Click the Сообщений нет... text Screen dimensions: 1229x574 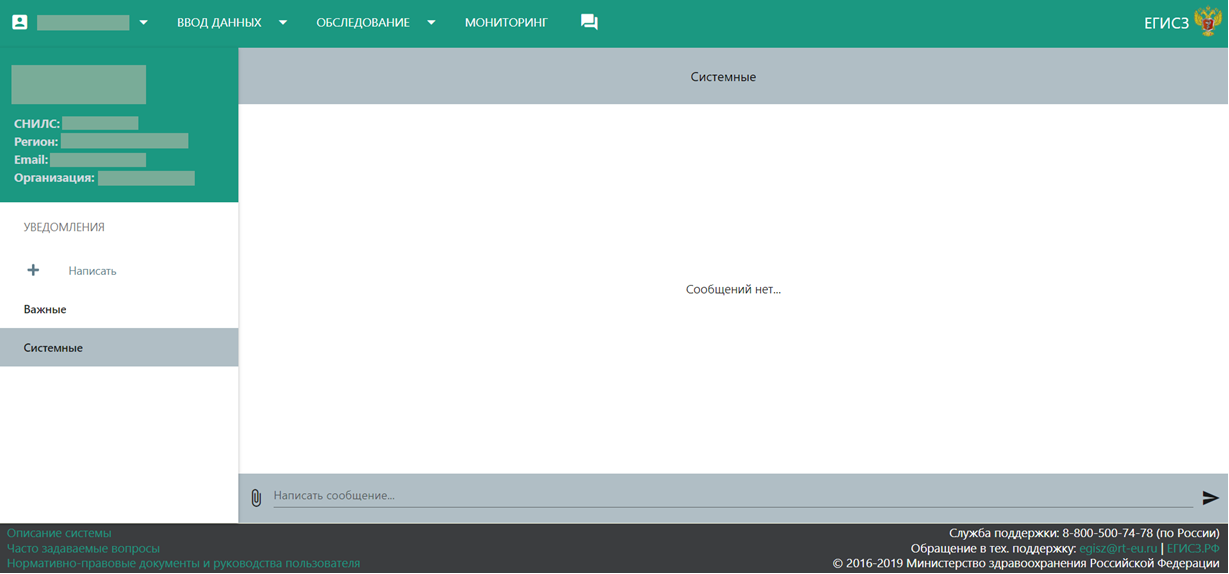(x=733, y=289)
